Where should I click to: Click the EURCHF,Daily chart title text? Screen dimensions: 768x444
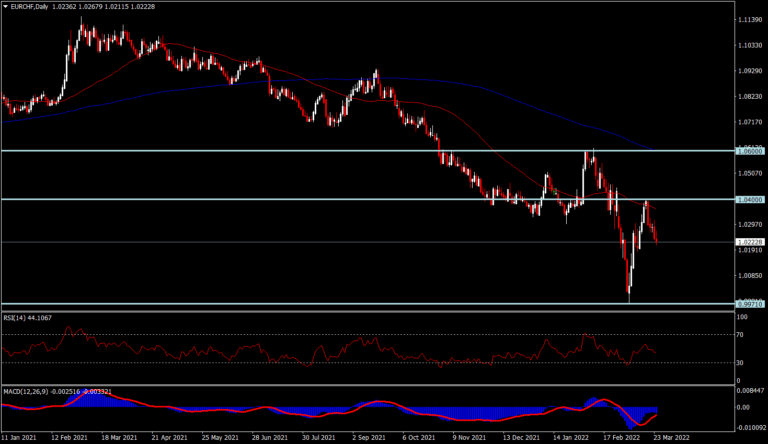[29, 7]
